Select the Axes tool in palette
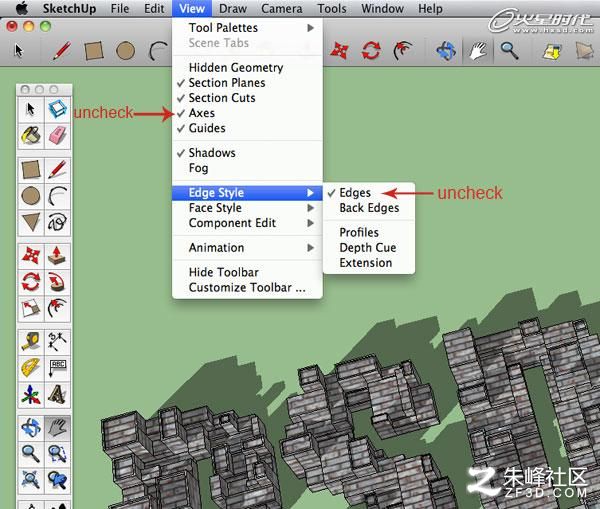600x509 pixels. point(31,395)
